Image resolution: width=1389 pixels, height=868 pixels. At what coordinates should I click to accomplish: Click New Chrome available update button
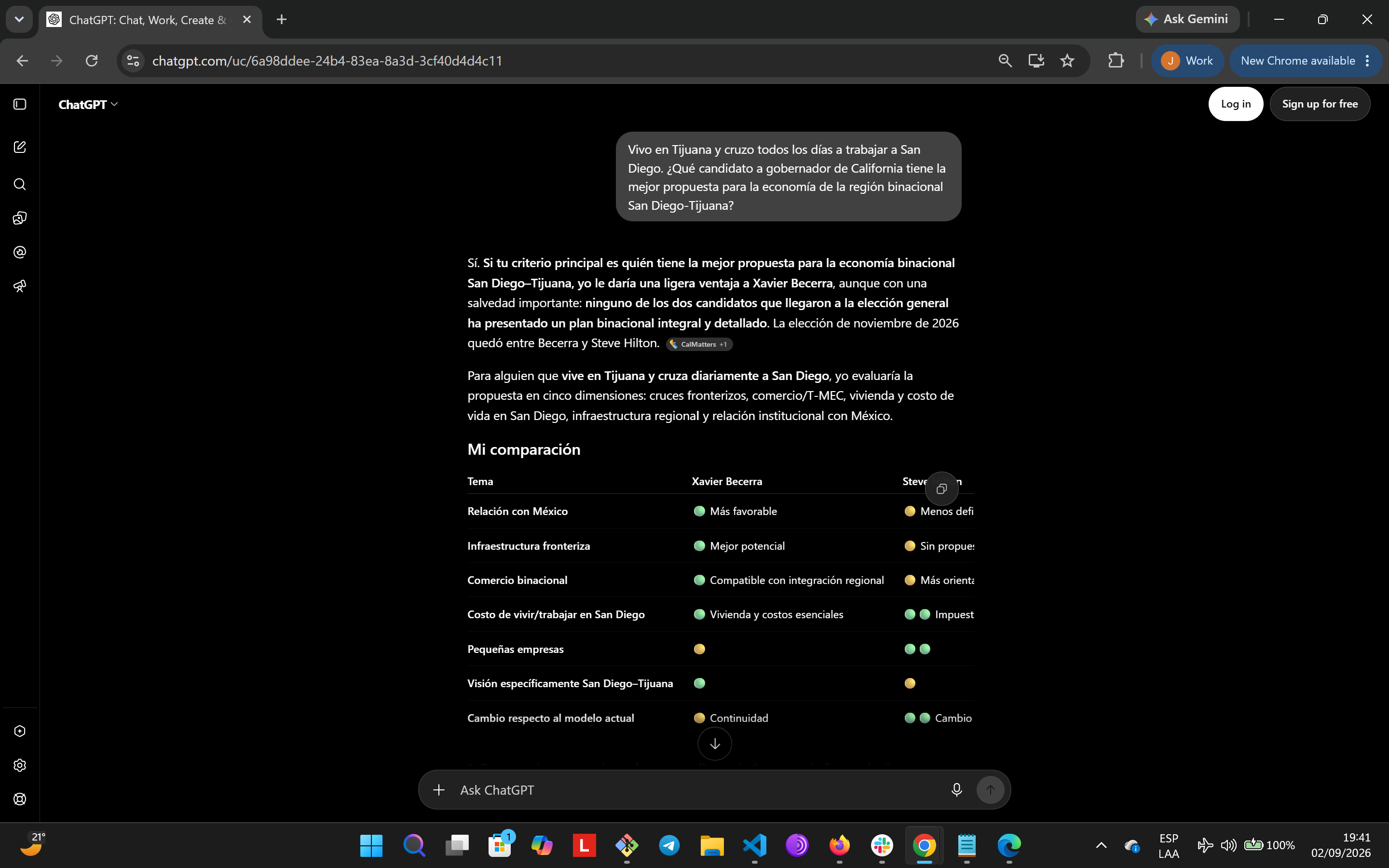coord(1305,61)
